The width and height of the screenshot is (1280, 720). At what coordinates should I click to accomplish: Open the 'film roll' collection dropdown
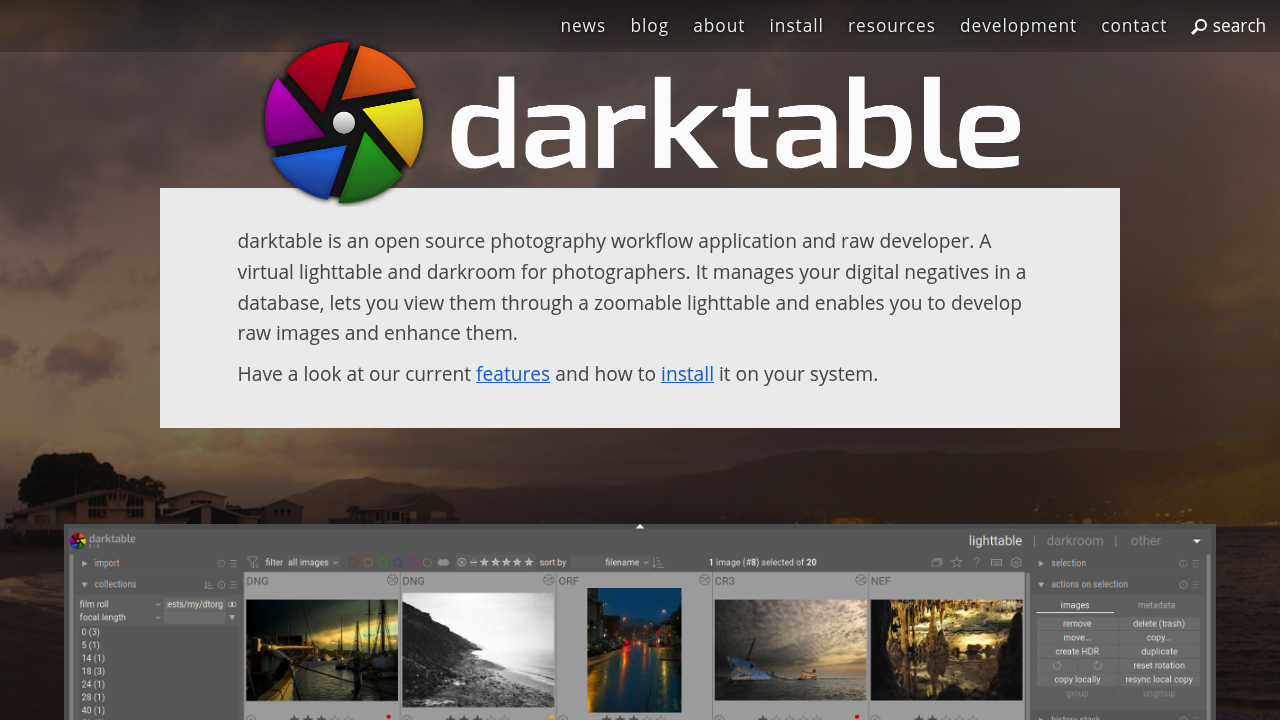coord(119,604)
